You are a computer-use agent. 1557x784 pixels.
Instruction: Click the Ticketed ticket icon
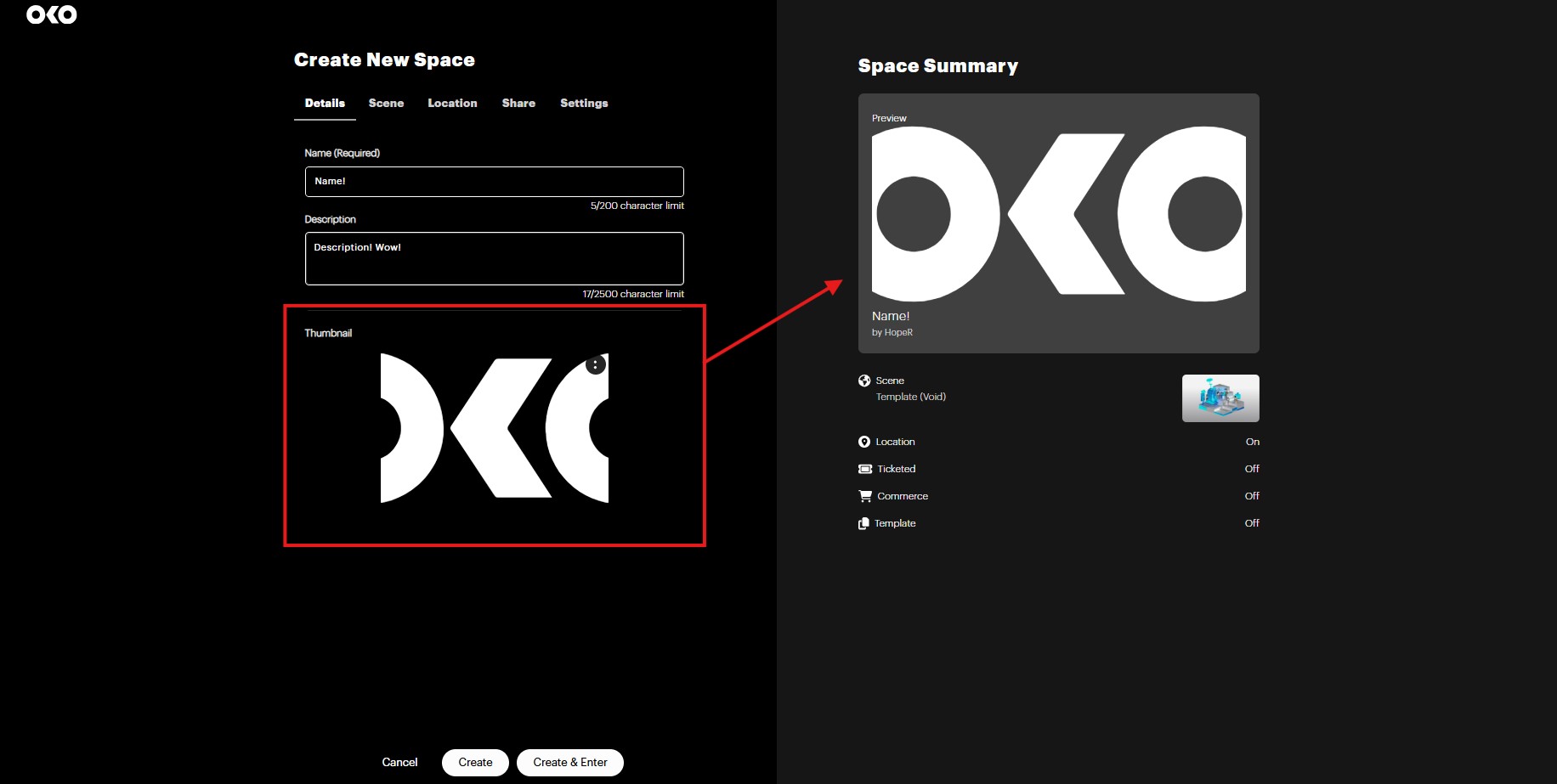[x=865, y=469]
